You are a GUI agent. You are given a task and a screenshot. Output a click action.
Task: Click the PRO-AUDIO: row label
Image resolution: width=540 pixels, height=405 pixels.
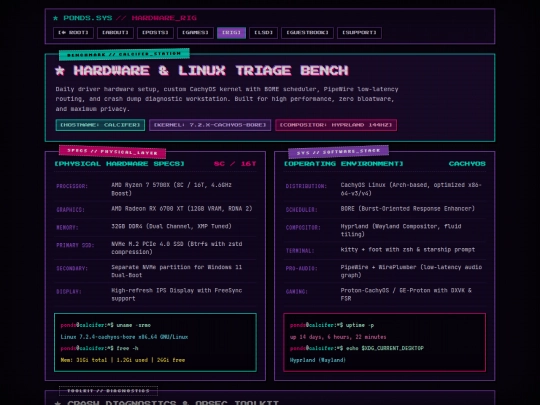(x=301, y=269)
